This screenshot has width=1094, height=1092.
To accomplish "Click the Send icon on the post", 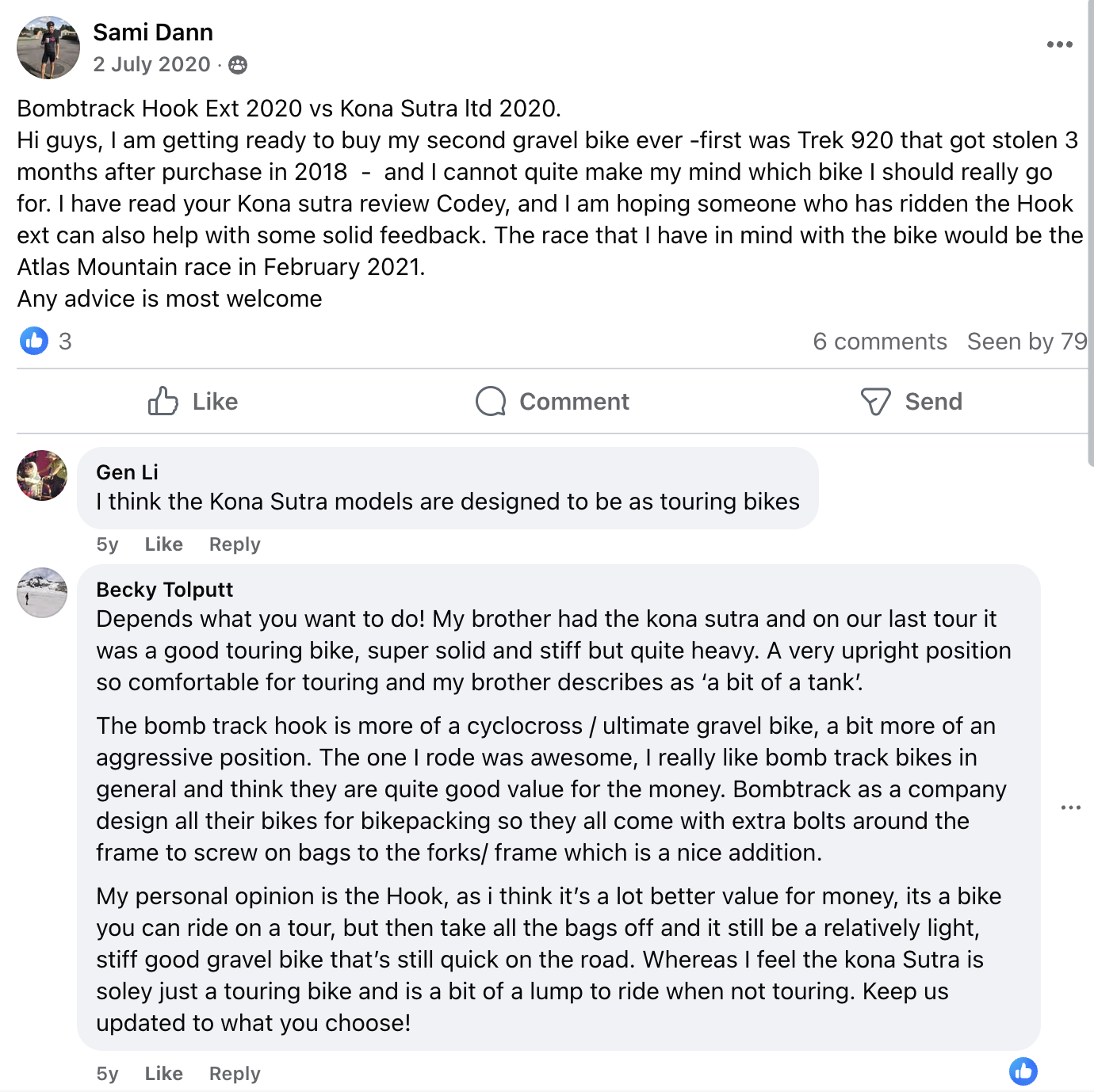I will click(875, 401).
